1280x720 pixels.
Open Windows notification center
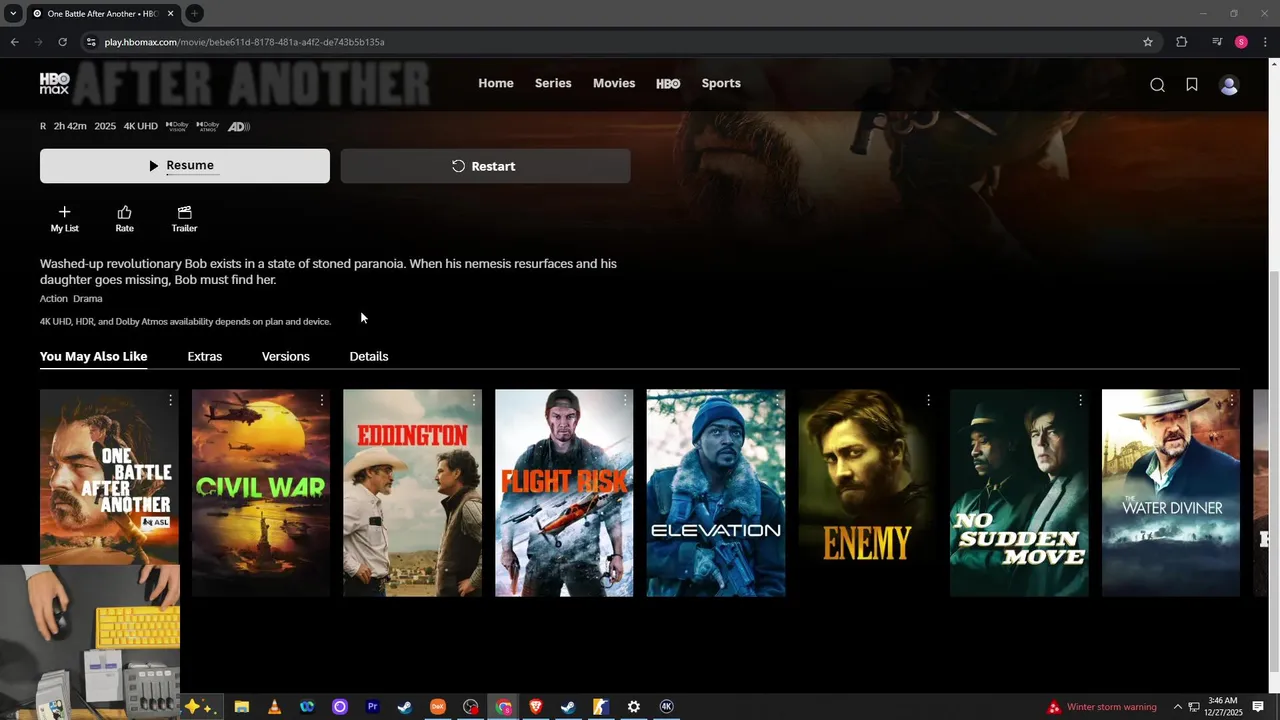(1258, 707)
